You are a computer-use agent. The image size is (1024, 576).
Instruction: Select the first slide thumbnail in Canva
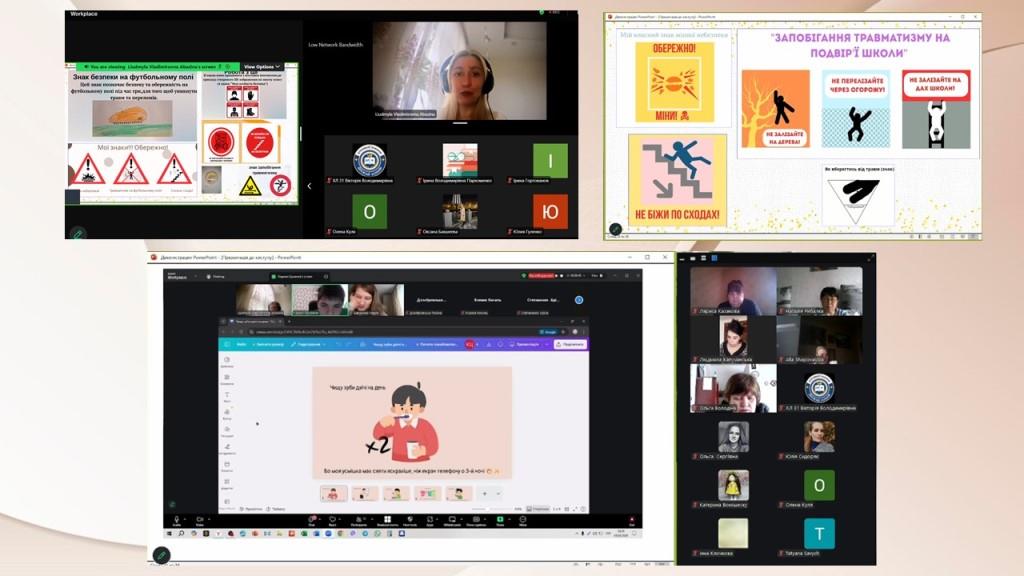[x=334, y=493]
